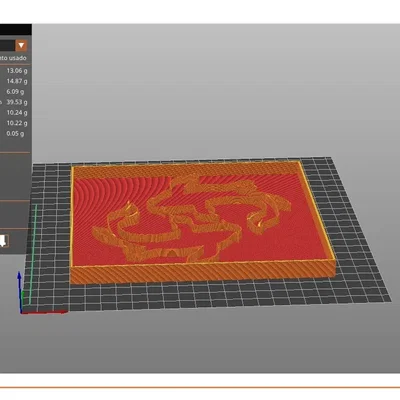The width and height of the screenshot is (400, 400).
Task: Click the 14.87 g filament value
Action: click(x=17, y=81)
